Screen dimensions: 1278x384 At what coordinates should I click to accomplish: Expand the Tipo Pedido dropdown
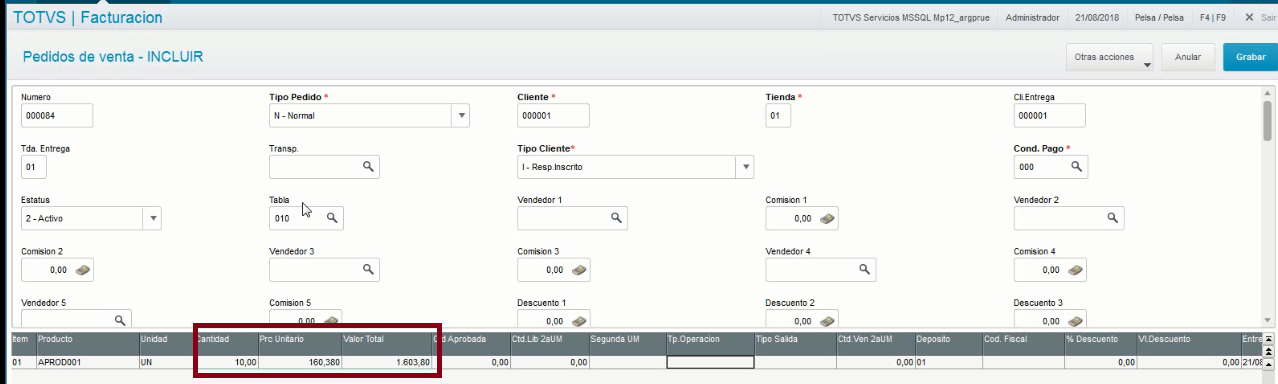pyautogui.click(x=461, y=115)
